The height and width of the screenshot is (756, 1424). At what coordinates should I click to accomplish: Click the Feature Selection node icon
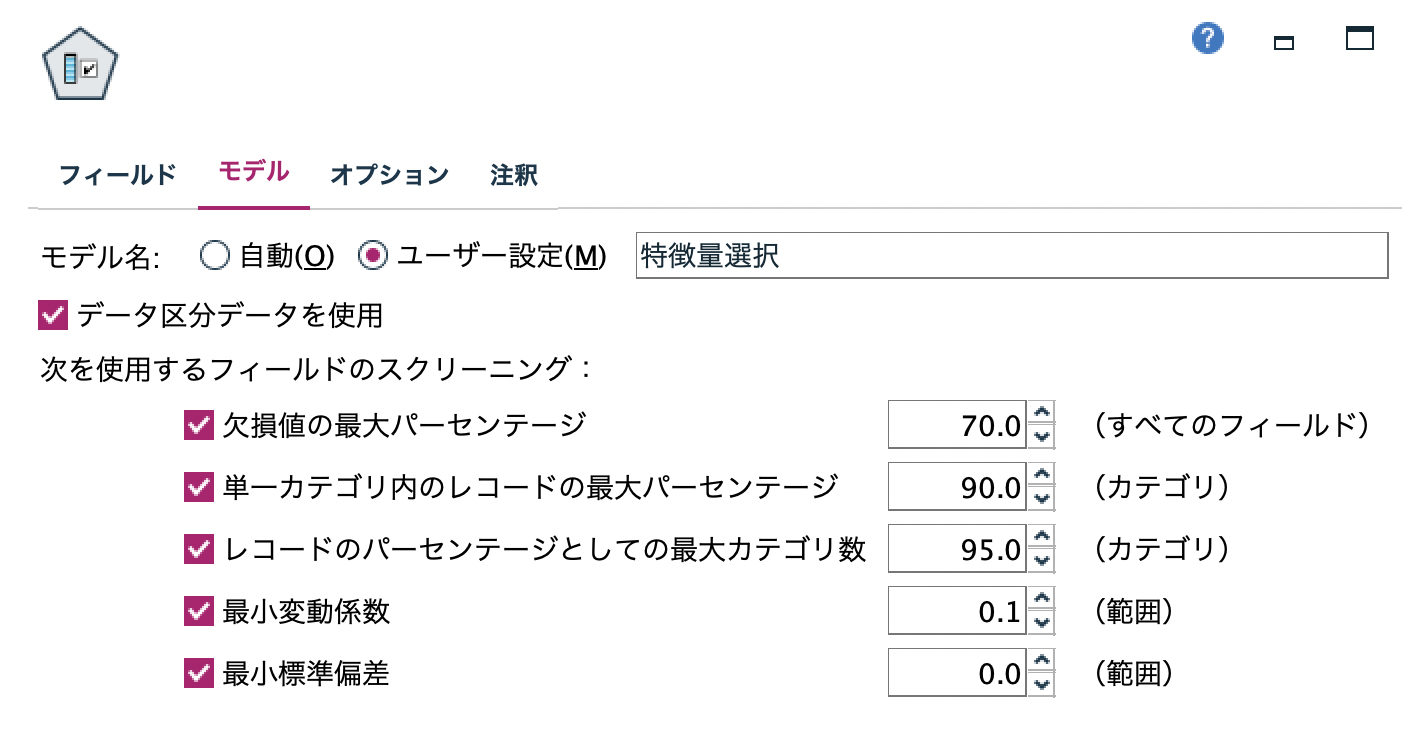(x=80, y=62)
